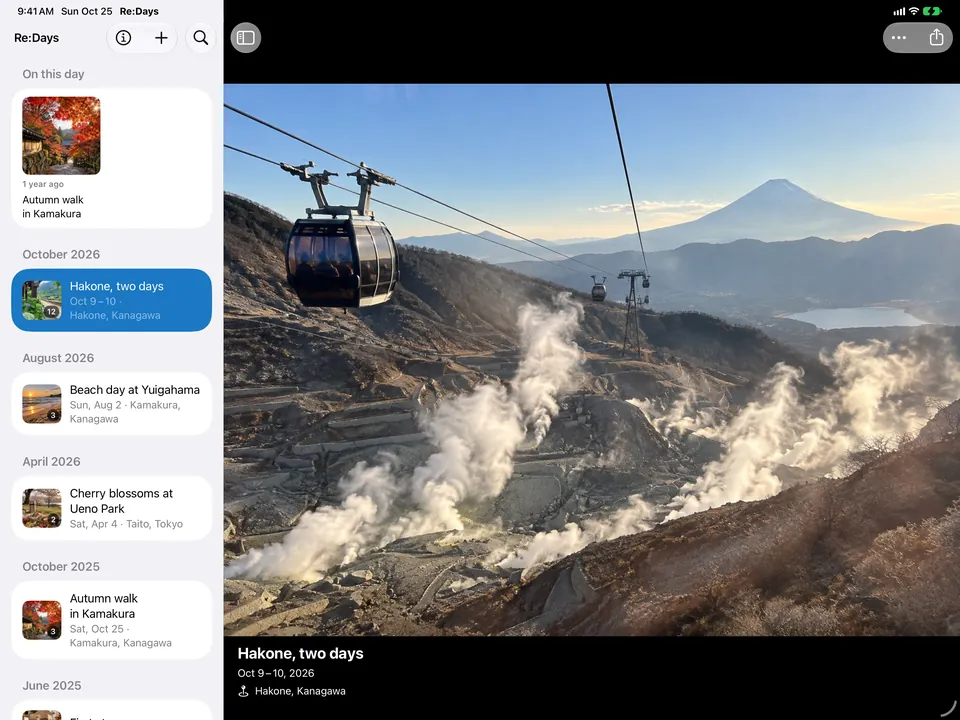Click the main ropeway photo
This screenshot has height=720, width=960.
[x=591, y=360]
